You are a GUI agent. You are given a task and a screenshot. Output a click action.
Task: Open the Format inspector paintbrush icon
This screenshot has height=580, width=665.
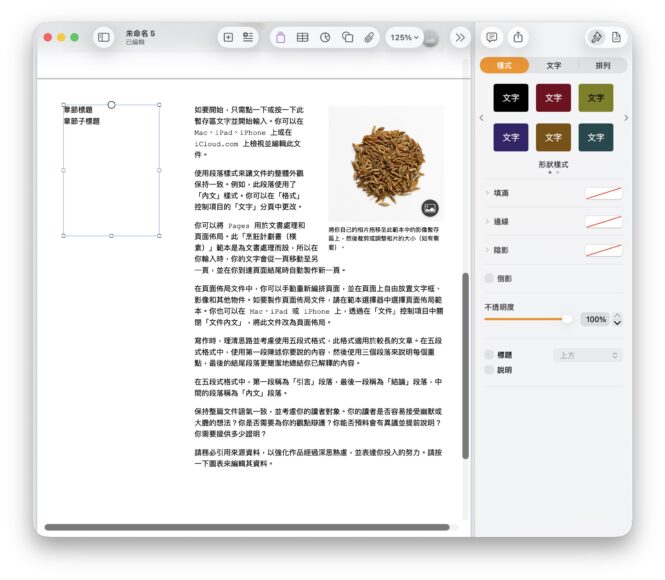click(x=596, y=37)
